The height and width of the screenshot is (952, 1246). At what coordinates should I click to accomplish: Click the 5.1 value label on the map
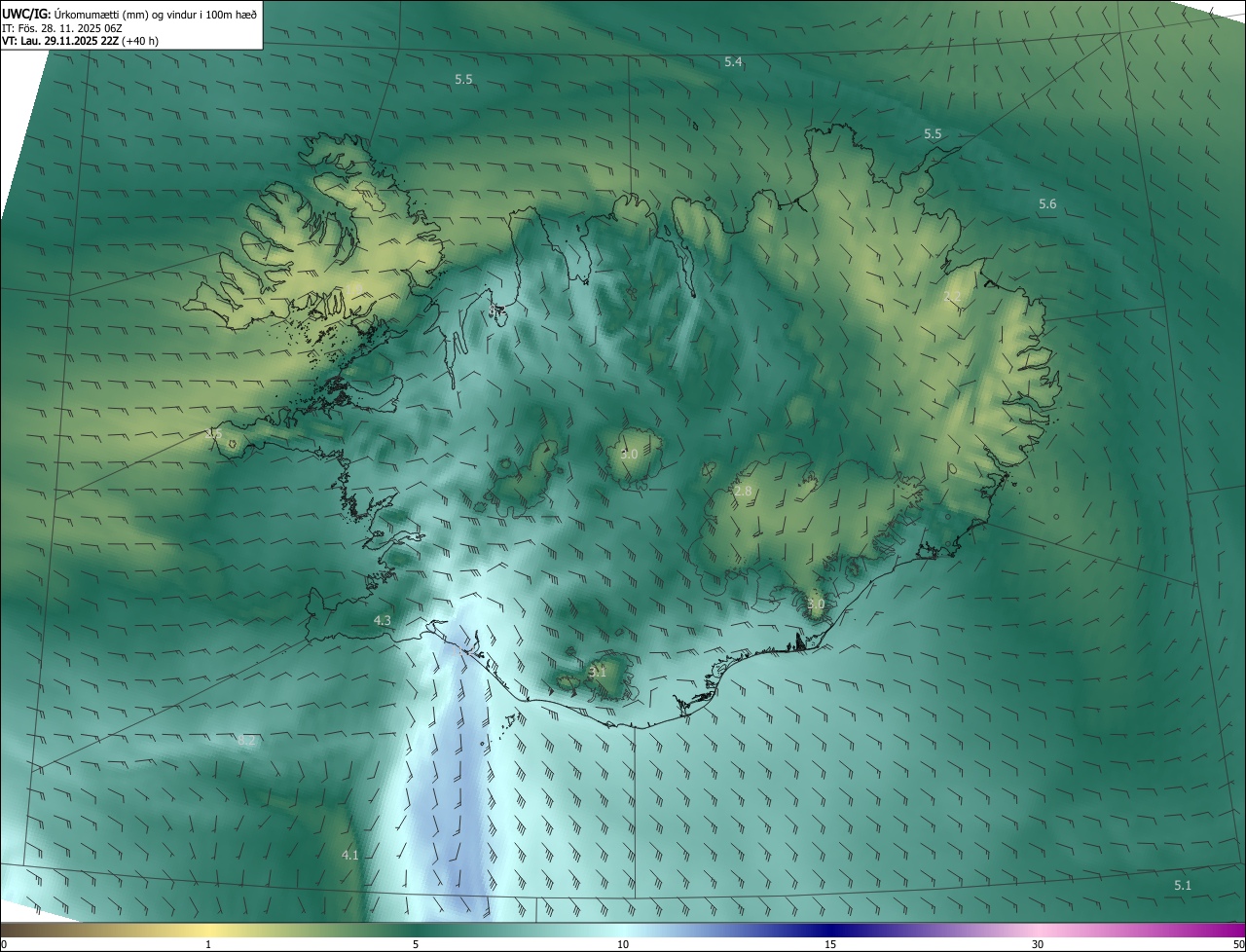click(x=1183, y=886)
